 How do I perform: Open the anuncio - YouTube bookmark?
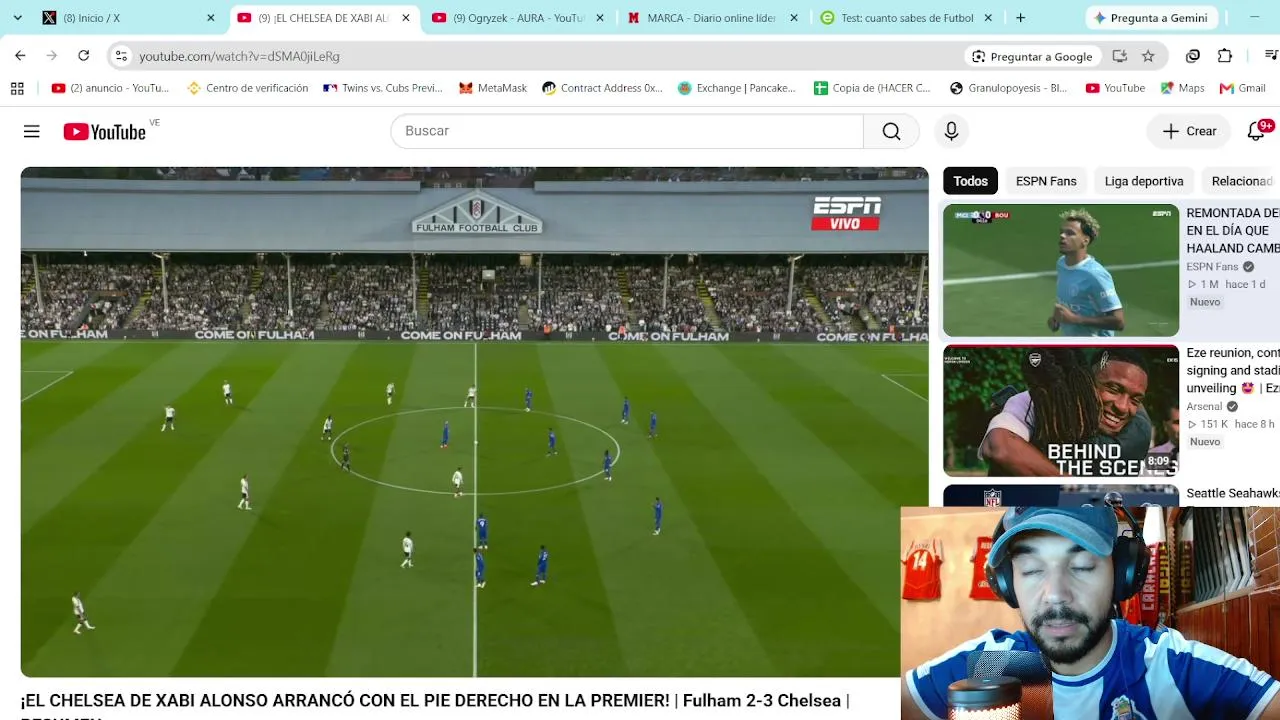111,88
